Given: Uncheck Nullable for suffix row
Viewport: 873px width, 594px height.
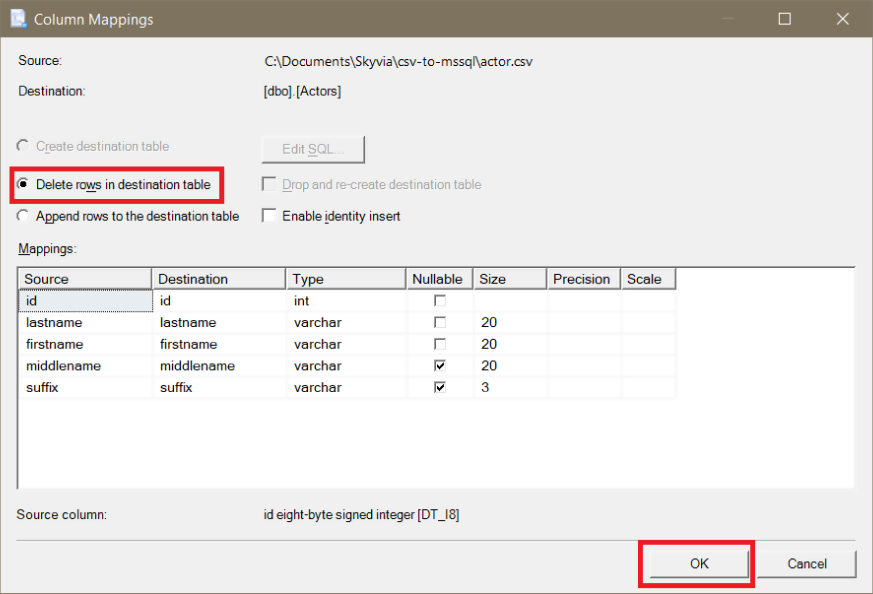Looking at the screenshot, I should (x=438, y=387).
